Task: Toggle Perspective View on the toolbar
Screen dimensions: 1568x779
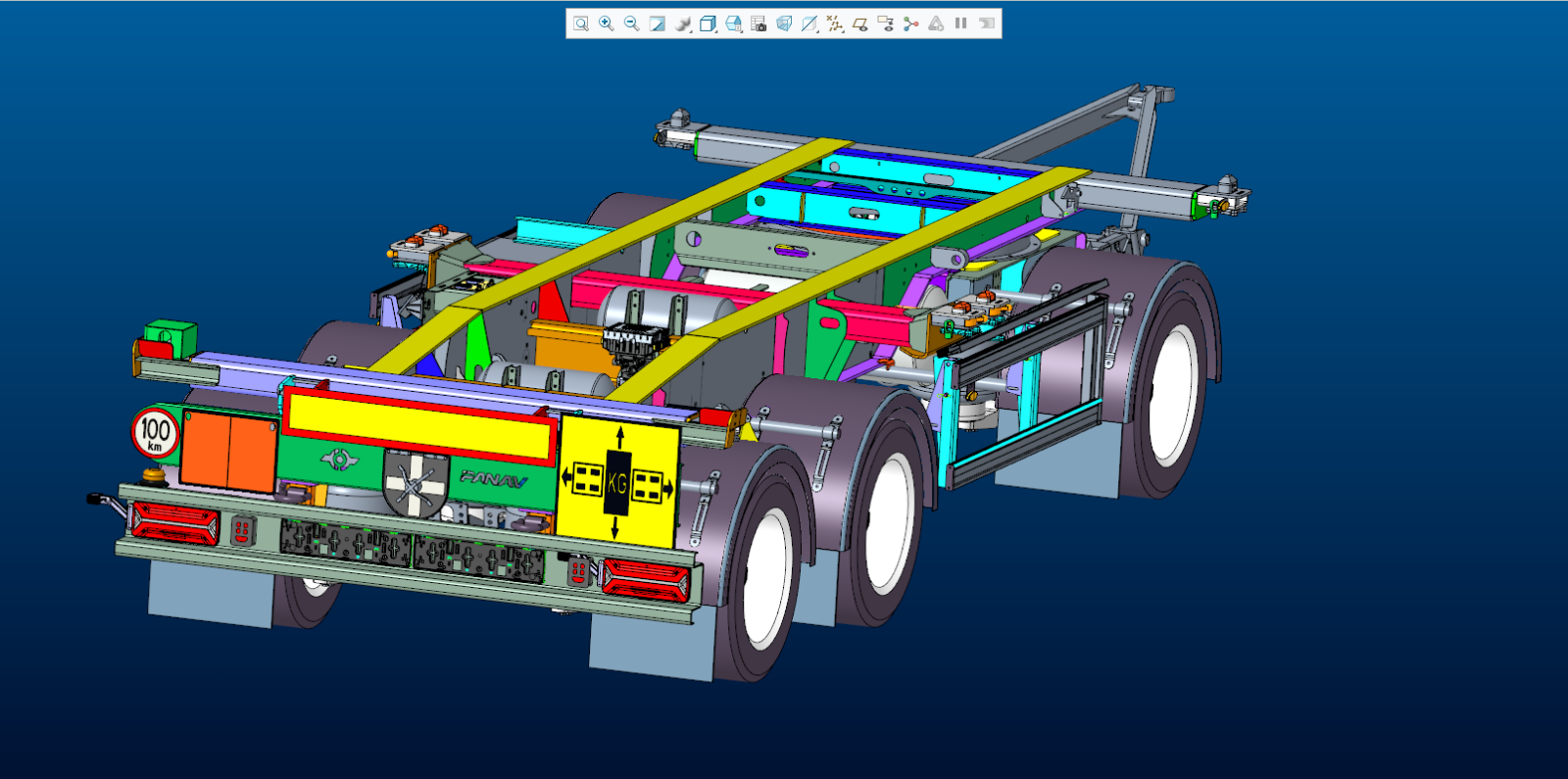Action: (x=784, y=24)
